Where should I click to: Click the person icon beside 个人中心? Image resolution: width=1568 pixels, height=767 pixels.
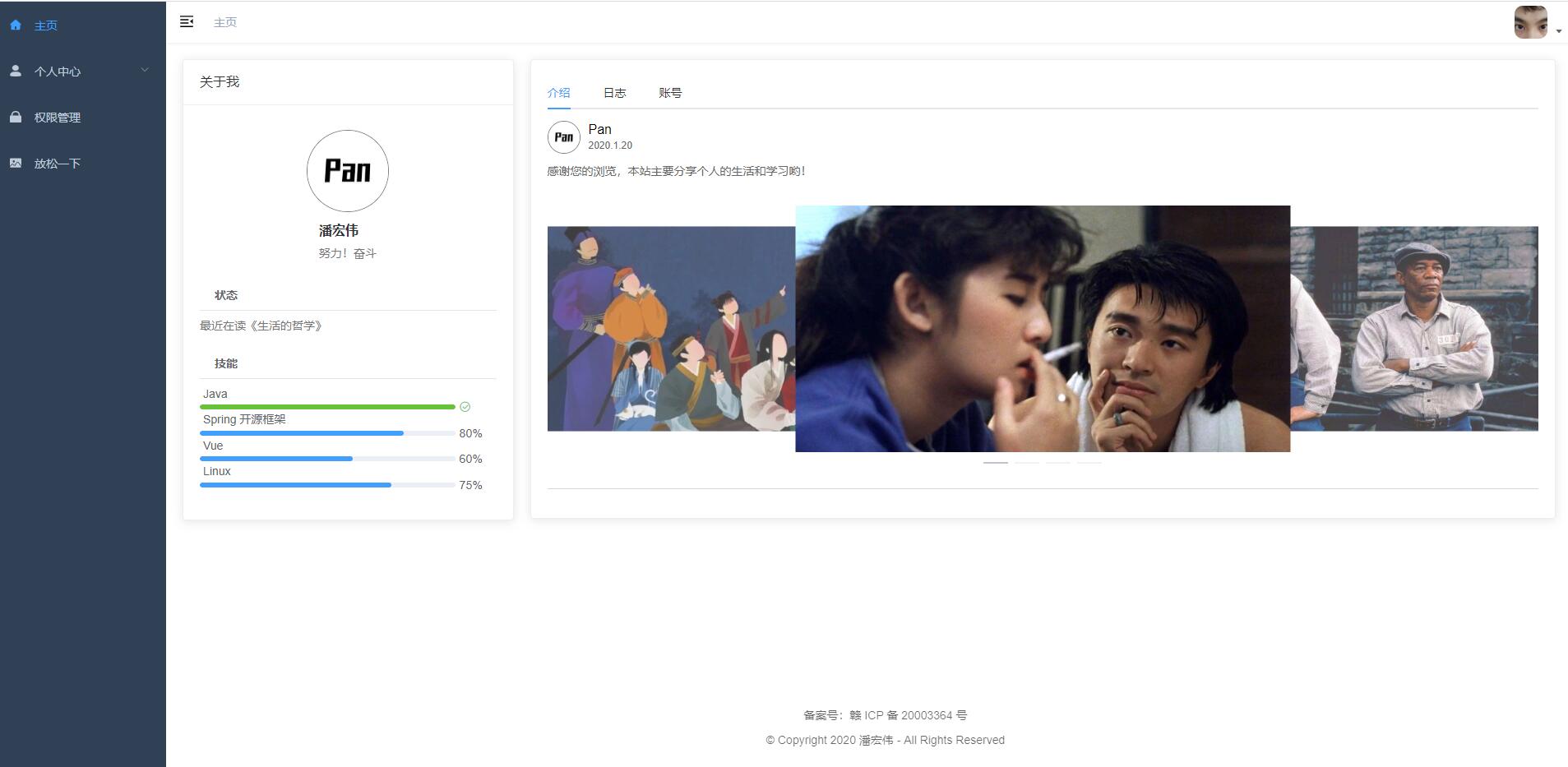(16, 71)
